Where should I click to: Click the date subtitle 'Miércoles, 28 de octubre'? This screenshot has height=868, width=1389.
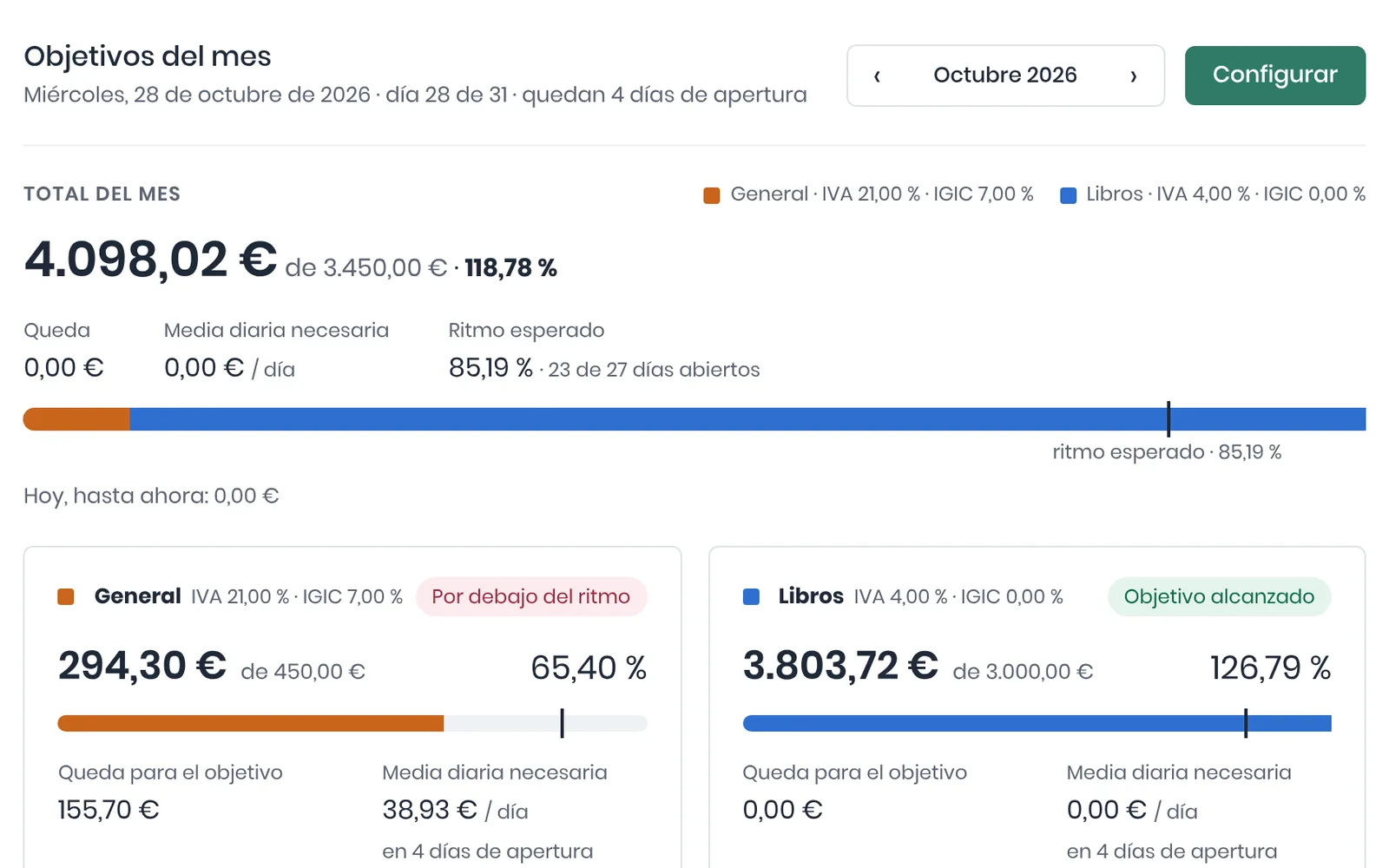[197, 95]
